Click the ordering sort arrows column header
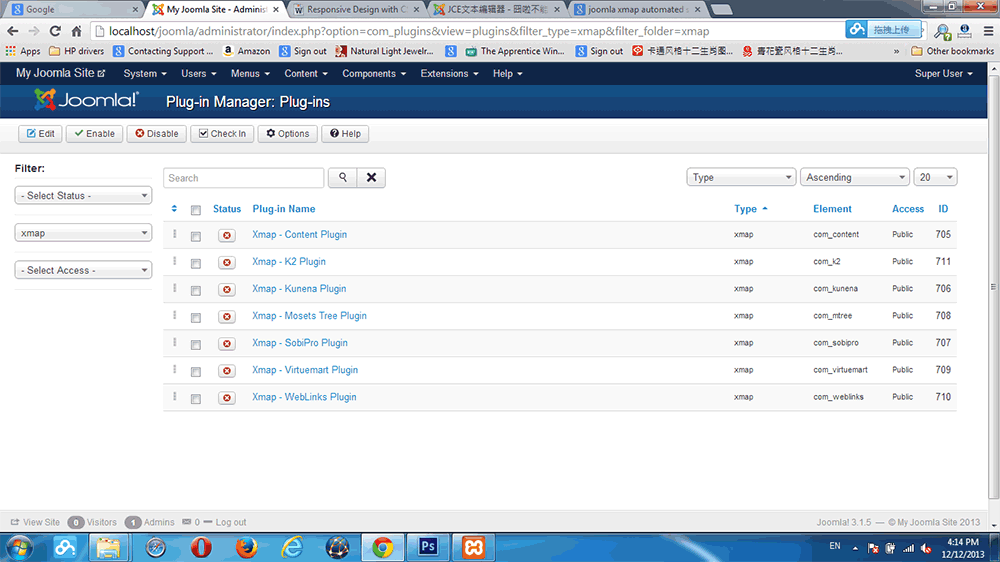 174,209
